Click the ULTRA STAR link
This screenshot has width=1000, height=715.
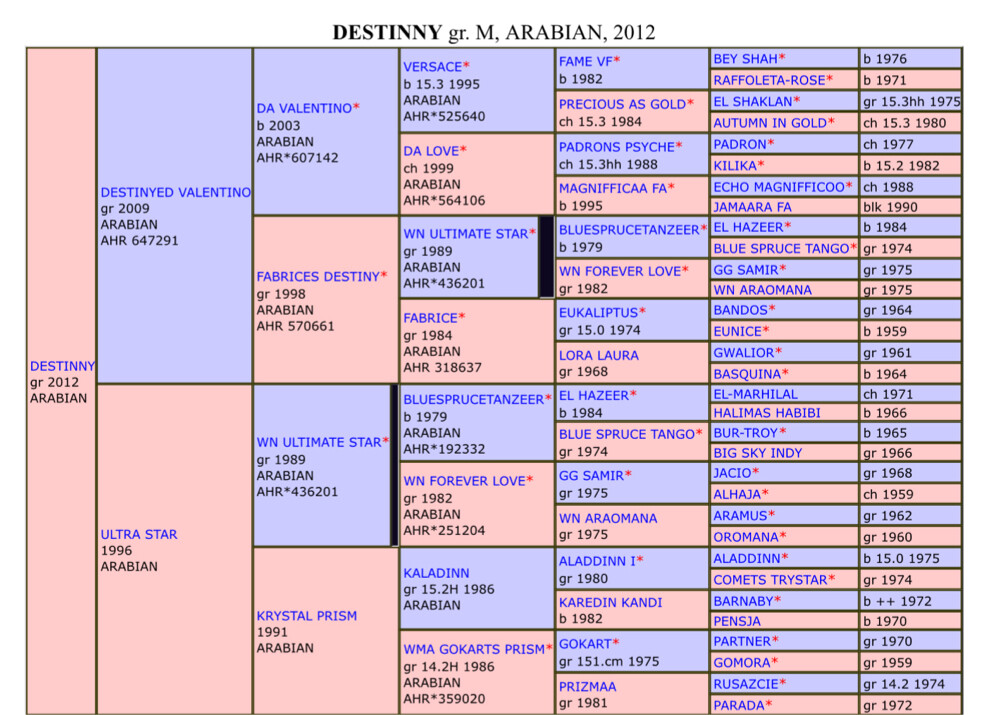139,534
